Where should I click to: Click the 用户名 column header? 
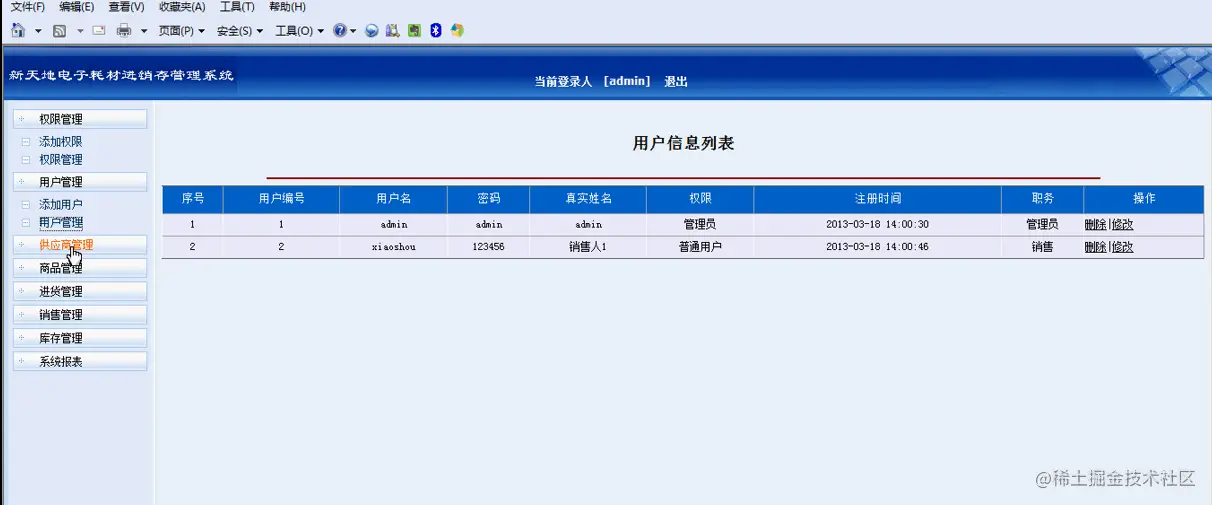tap(394, 199)
